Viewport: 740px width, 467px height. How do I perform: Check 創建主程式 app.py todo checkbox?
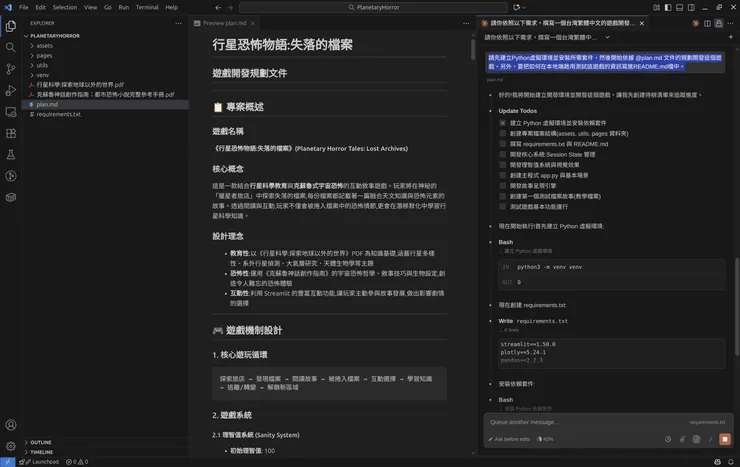(503, 175)
